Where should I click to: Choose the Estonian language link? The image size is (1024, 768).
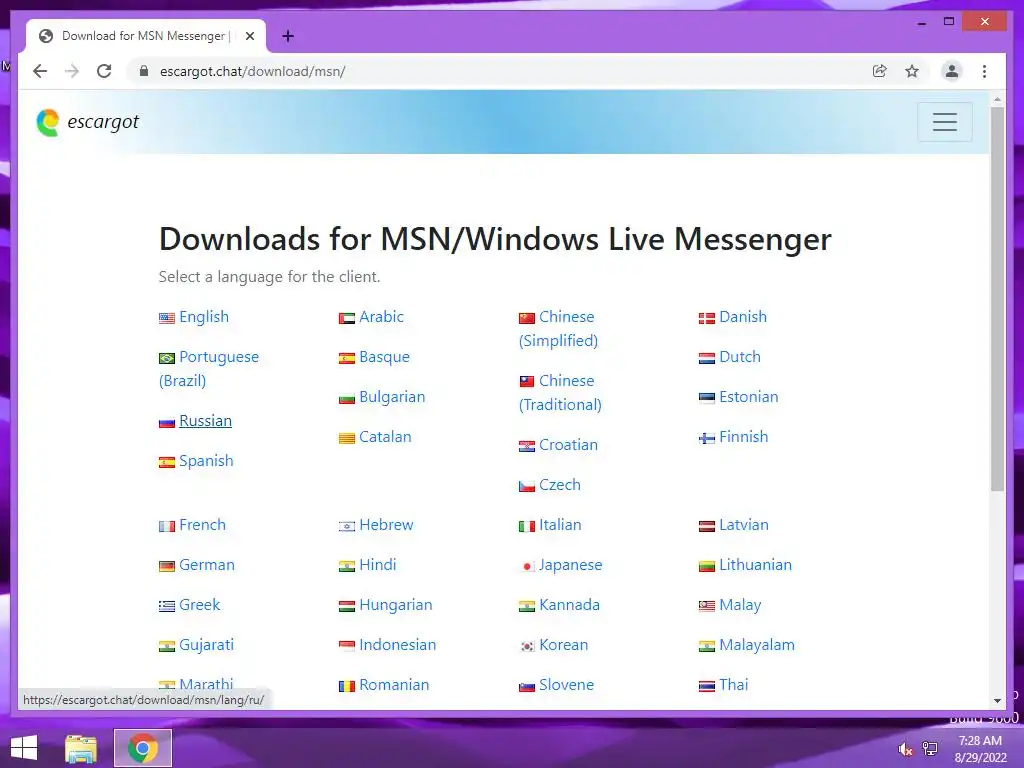(748, 396)
